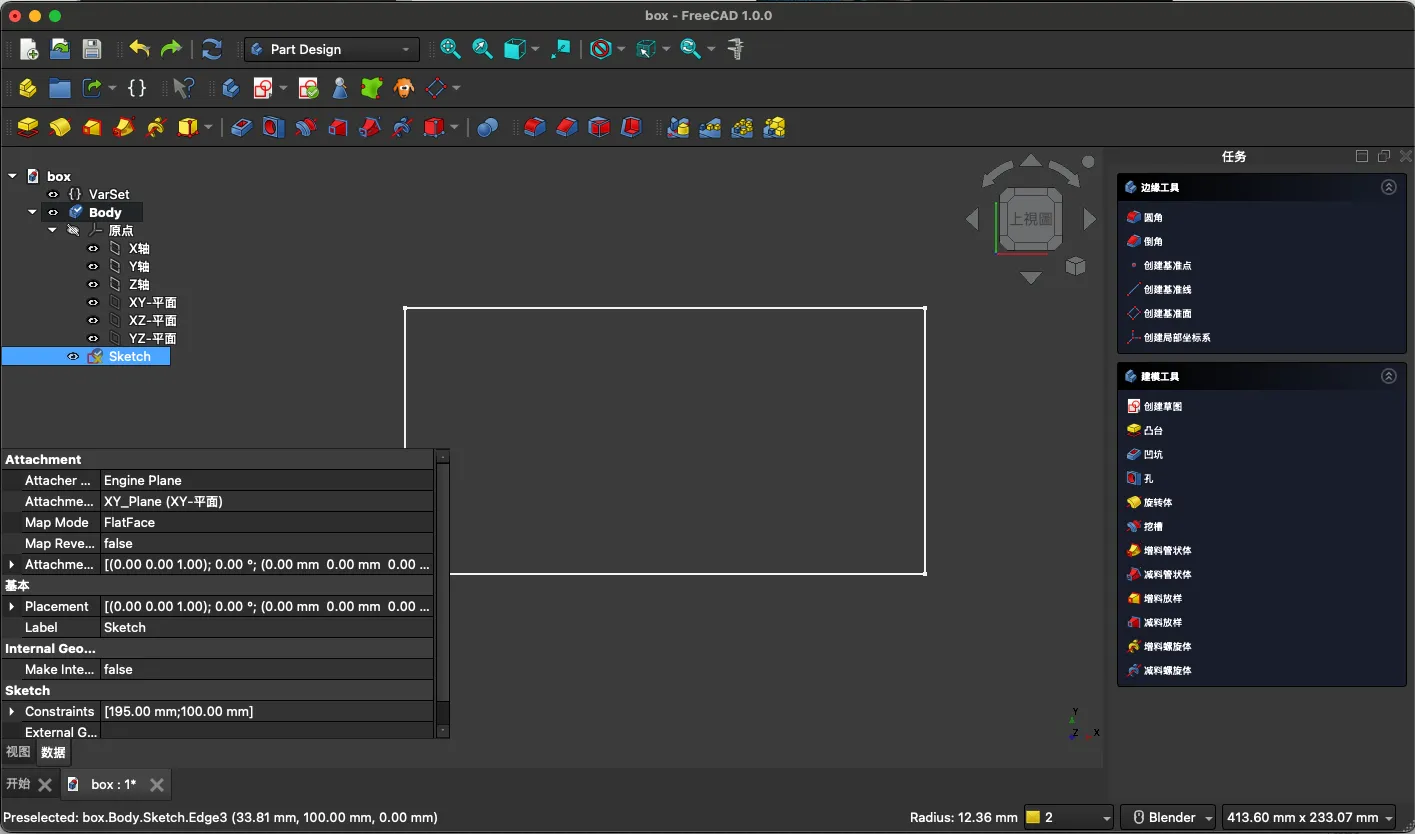Choose the Additive Loft toolbar icon
This screenshot has height=834, width=1415.
(x=92, y=127)
